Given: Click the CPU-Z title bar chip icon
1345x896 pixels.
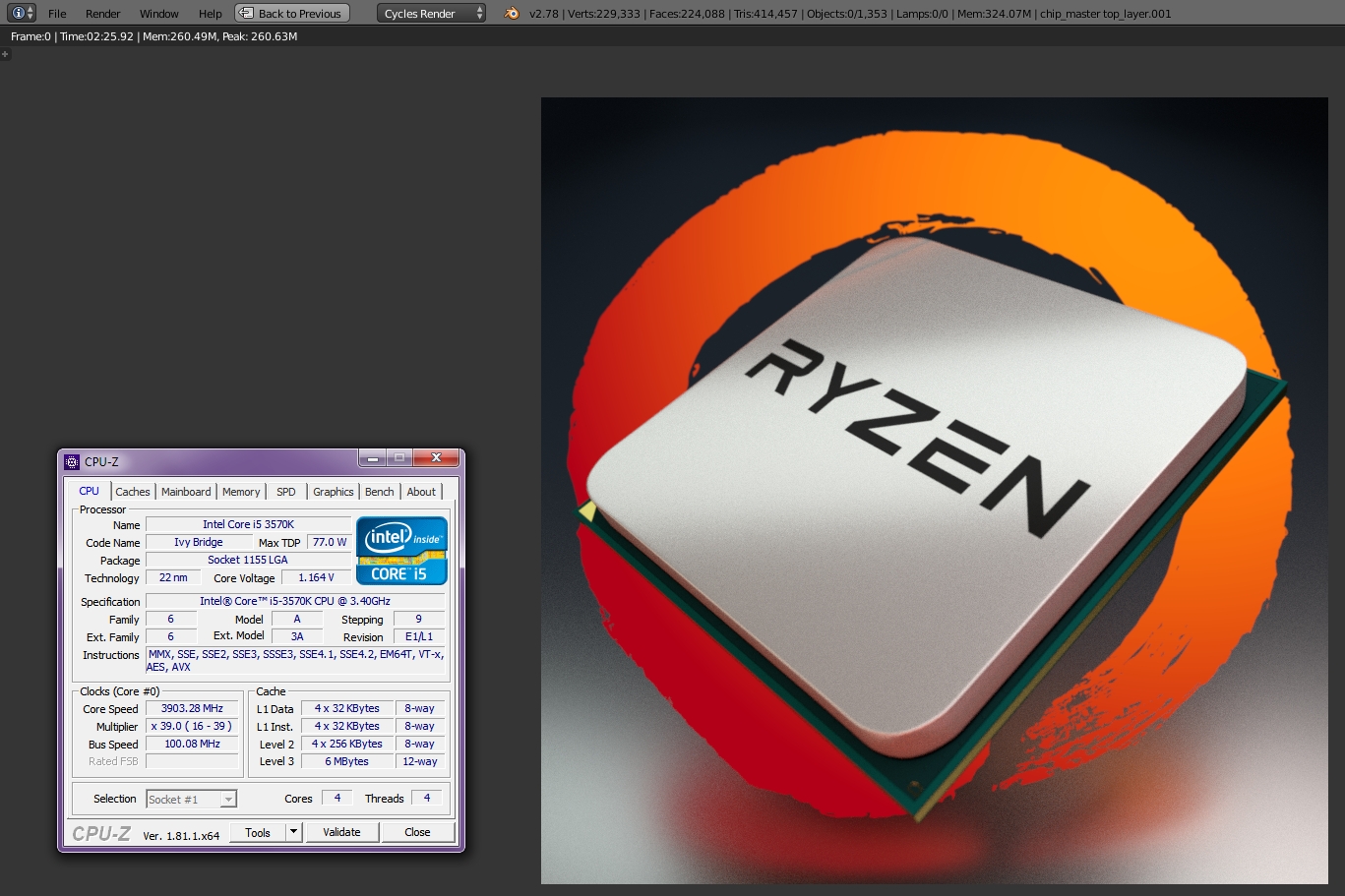Looking at the screenshot, I should 72,461.
